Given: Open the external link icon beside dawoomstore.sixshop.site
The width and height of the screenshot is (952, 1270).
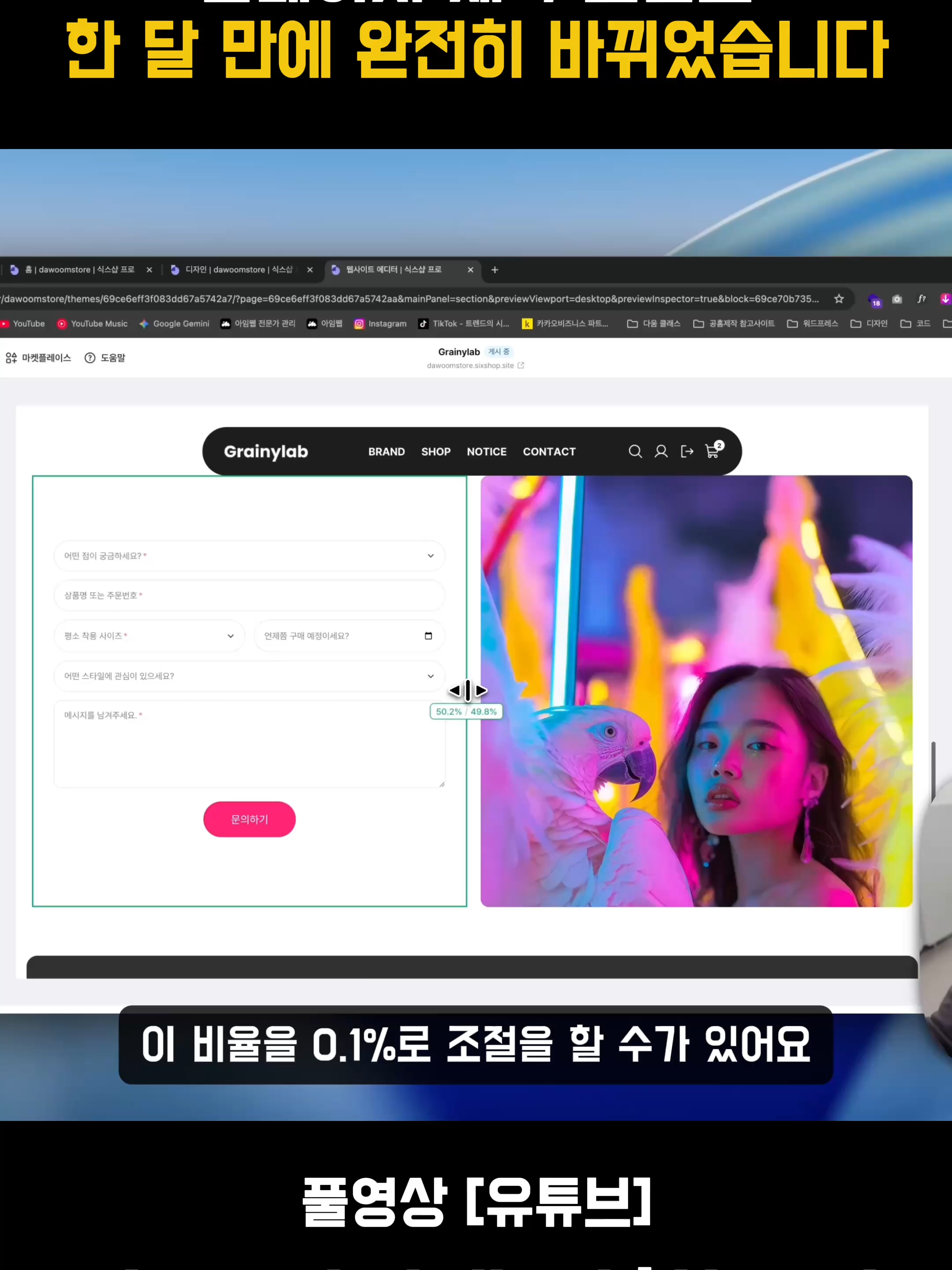Looking at the screenshot, I should (521, 365).
